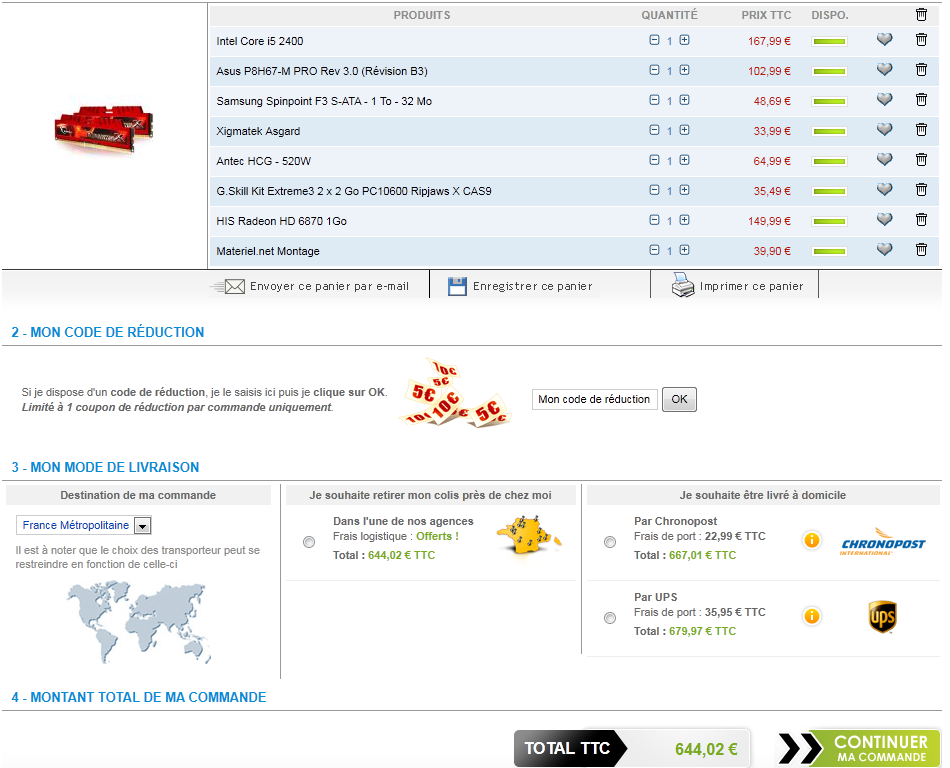Add HIS Radeon HD 6870 to wishlist heart
The width and height of the screenshot is (950, 768).
884,220
